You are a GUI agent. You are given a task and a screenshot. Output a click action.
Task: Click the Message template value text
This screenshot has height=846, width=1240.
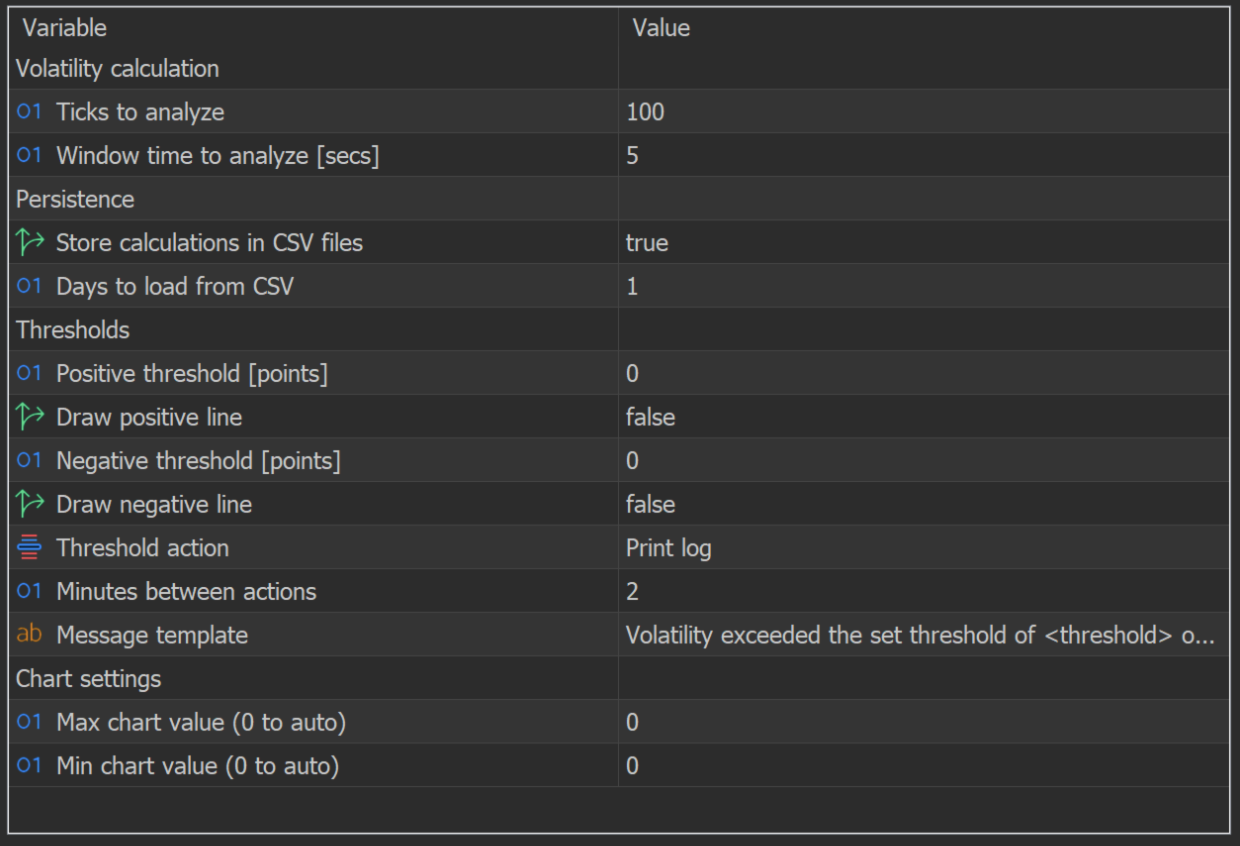pyautogui.click(x=920, y=635)
